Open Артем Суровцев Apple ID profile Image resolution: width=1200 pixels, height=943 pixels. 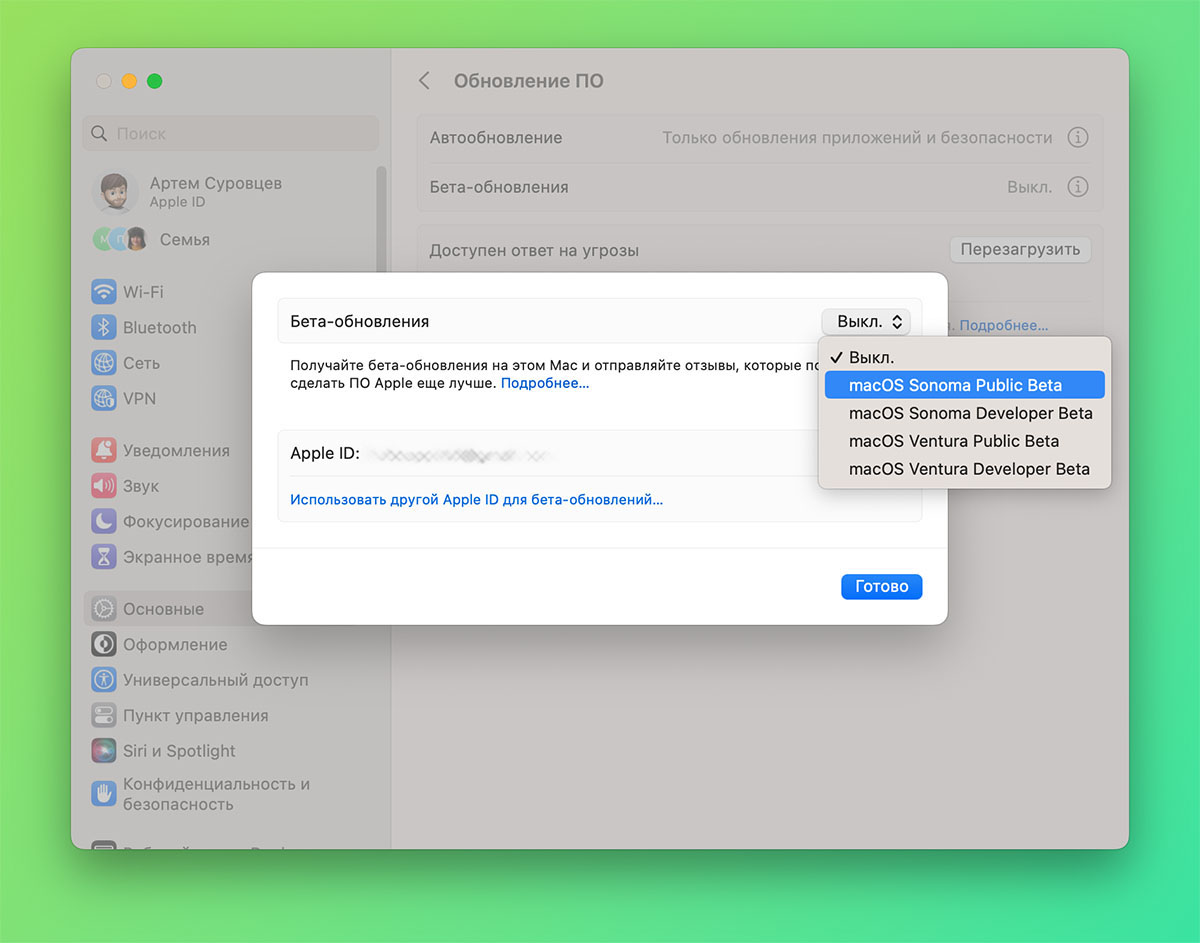[x=187, y=191]
